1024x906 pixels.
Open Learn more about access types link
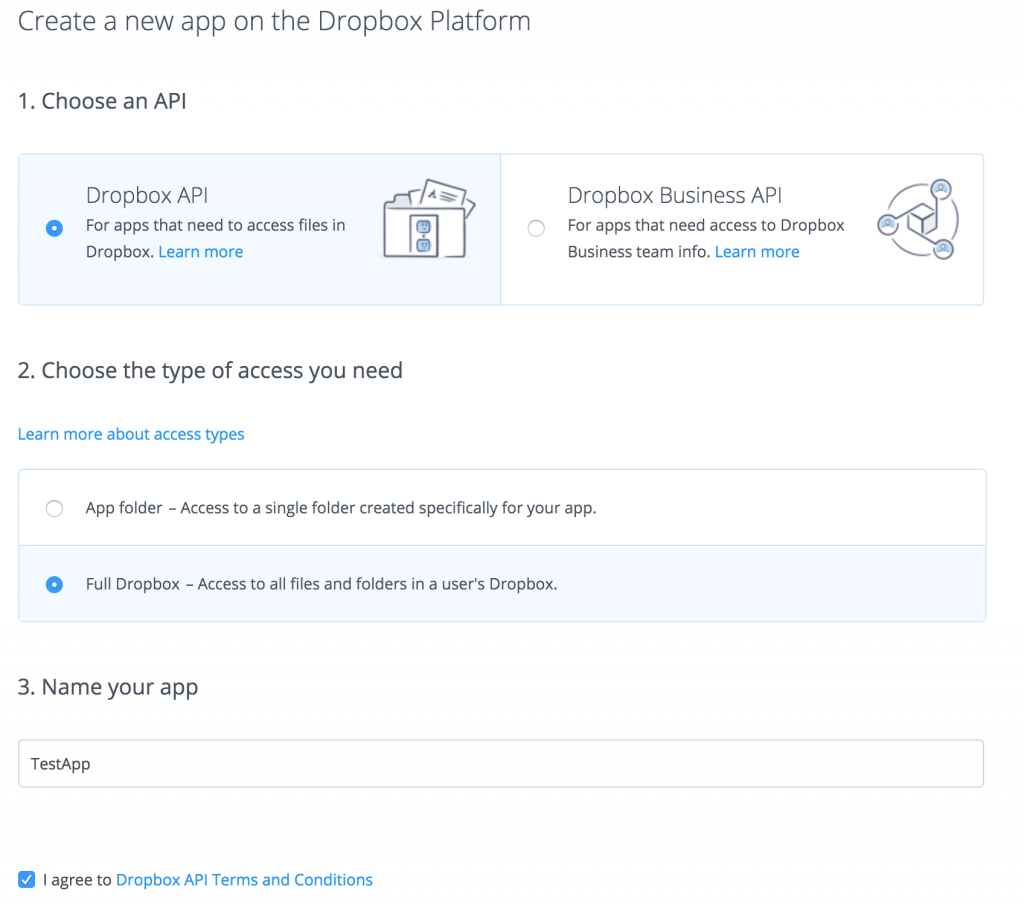(131, 434)
